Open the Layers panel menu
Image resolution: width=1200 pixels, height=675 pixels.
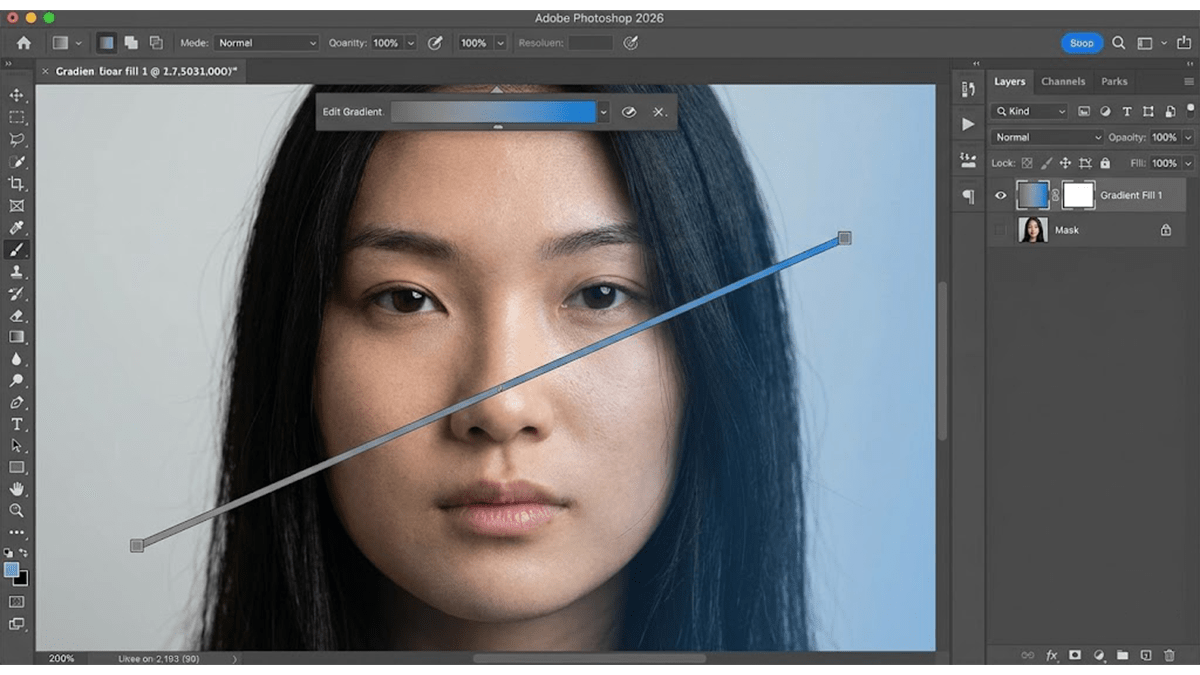pyautogui.click(x=1188, y=82)
